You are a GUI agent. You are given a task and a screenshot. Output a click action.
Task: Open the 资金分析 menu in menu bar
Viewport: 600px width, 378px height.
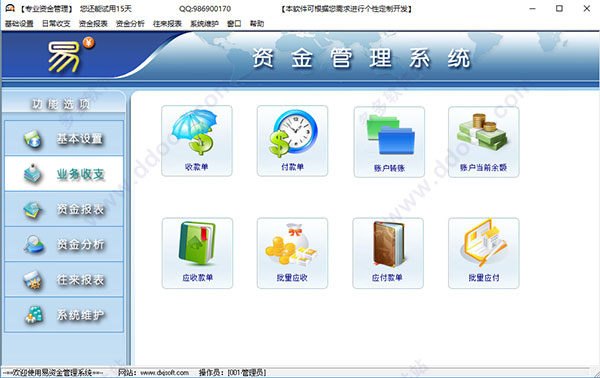(130, 24)
